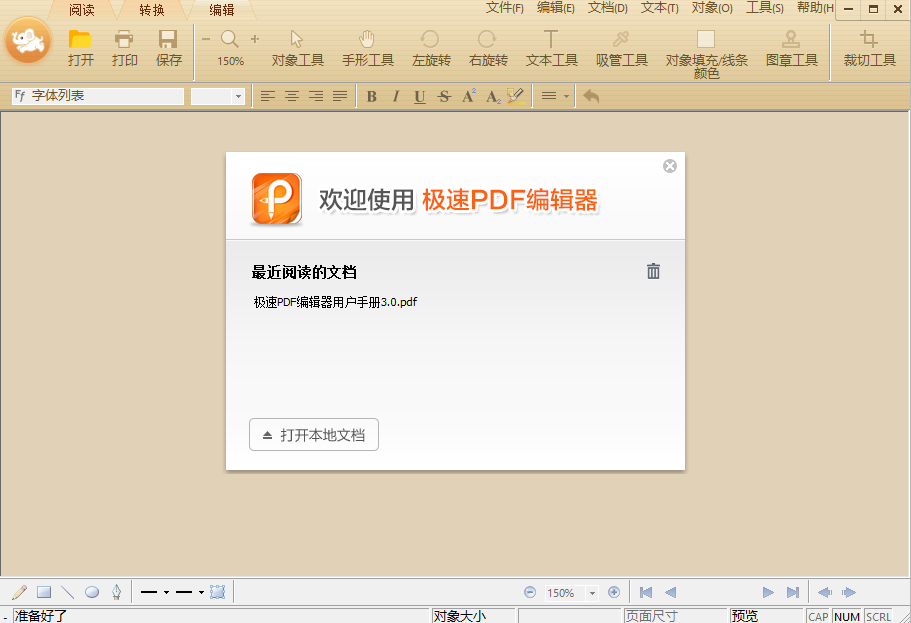Toggle italic text formatting
Screen dimensions: 911x623
pos(394,96)
